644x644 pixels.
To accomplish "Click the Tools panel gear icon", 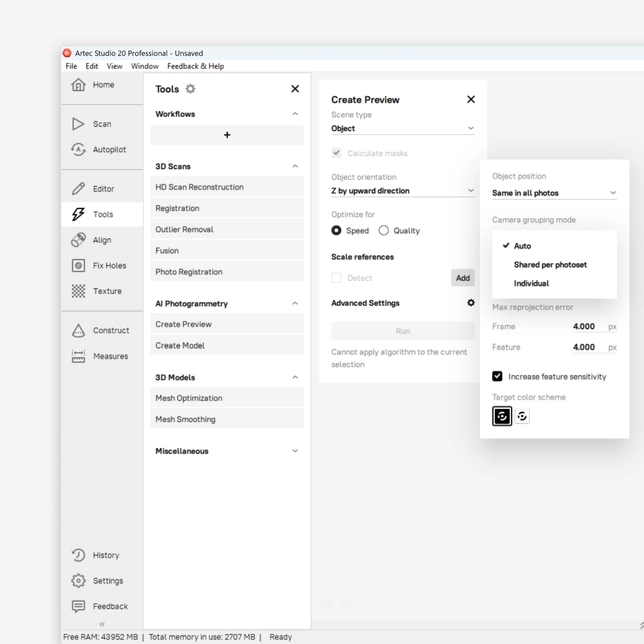I will (x=190, y=89).
